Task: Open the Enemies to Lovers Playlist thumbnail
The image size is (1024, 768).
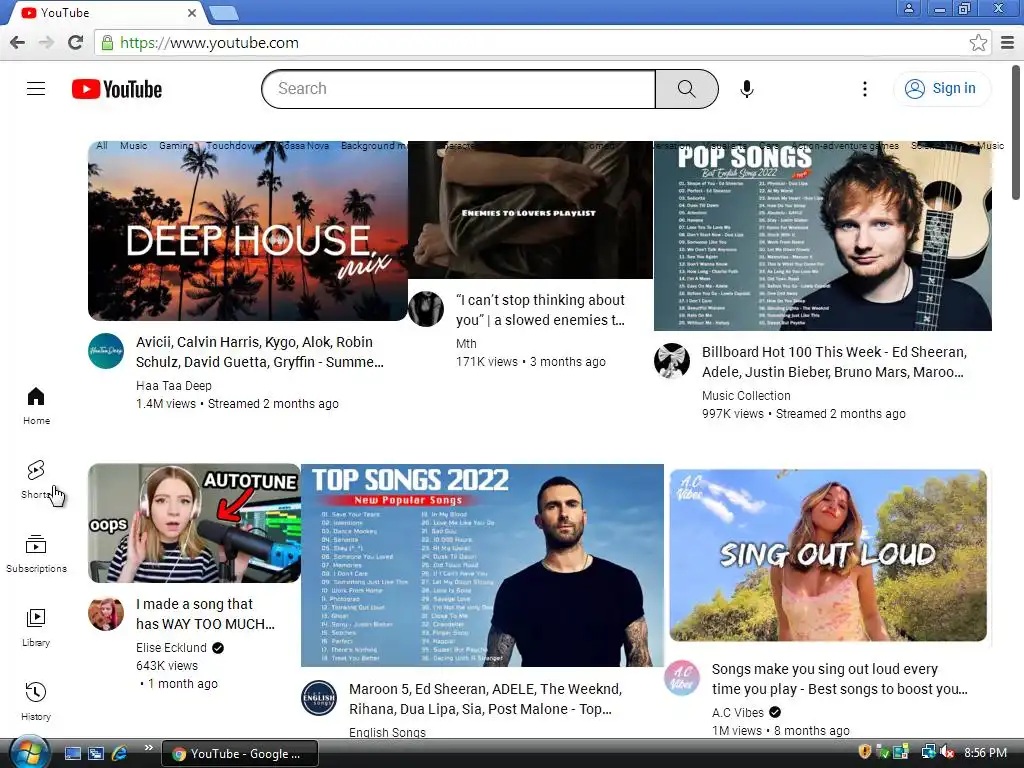Action: coord(530,210)
